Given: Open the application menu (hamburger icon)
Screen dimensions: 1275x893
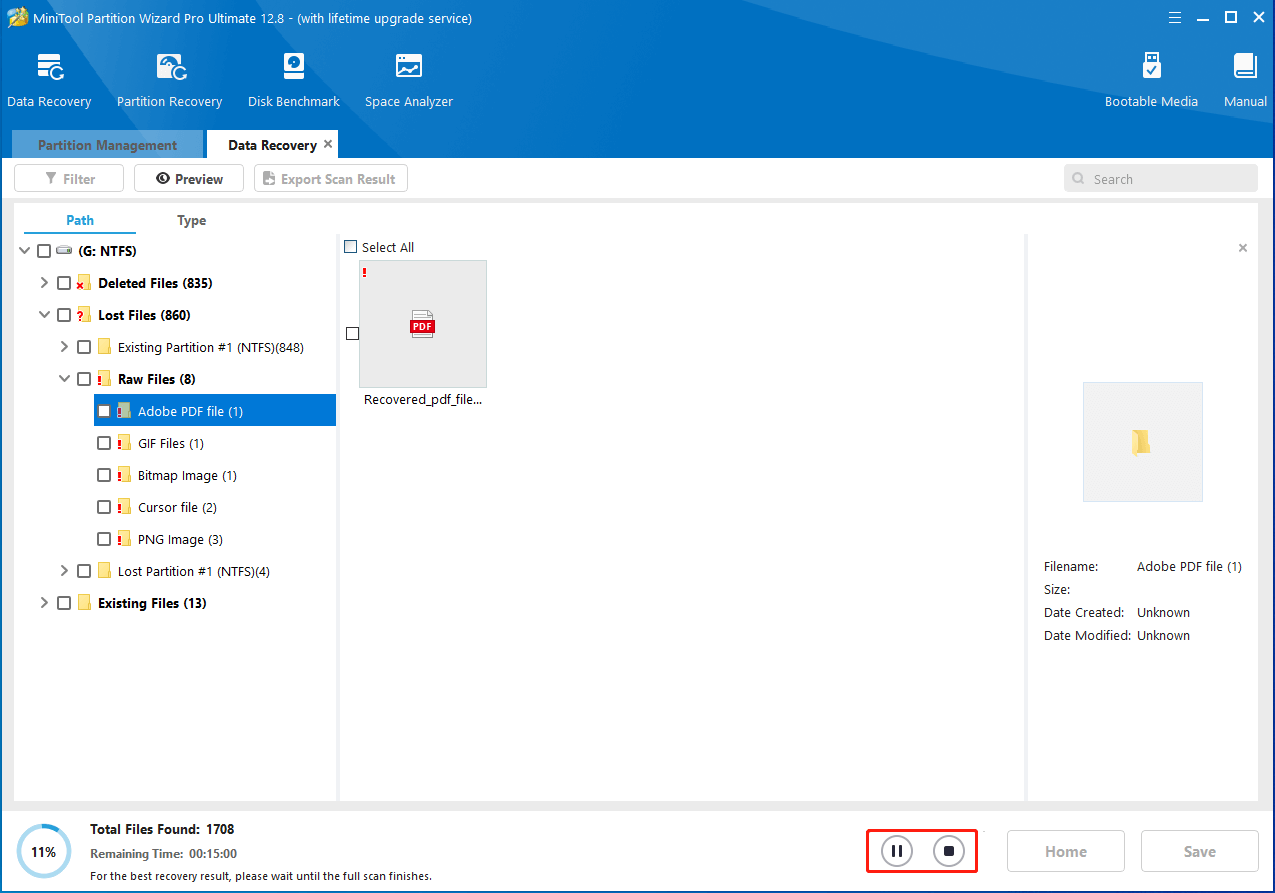Looking at the screenshot, I should [x=1175, y=18].
